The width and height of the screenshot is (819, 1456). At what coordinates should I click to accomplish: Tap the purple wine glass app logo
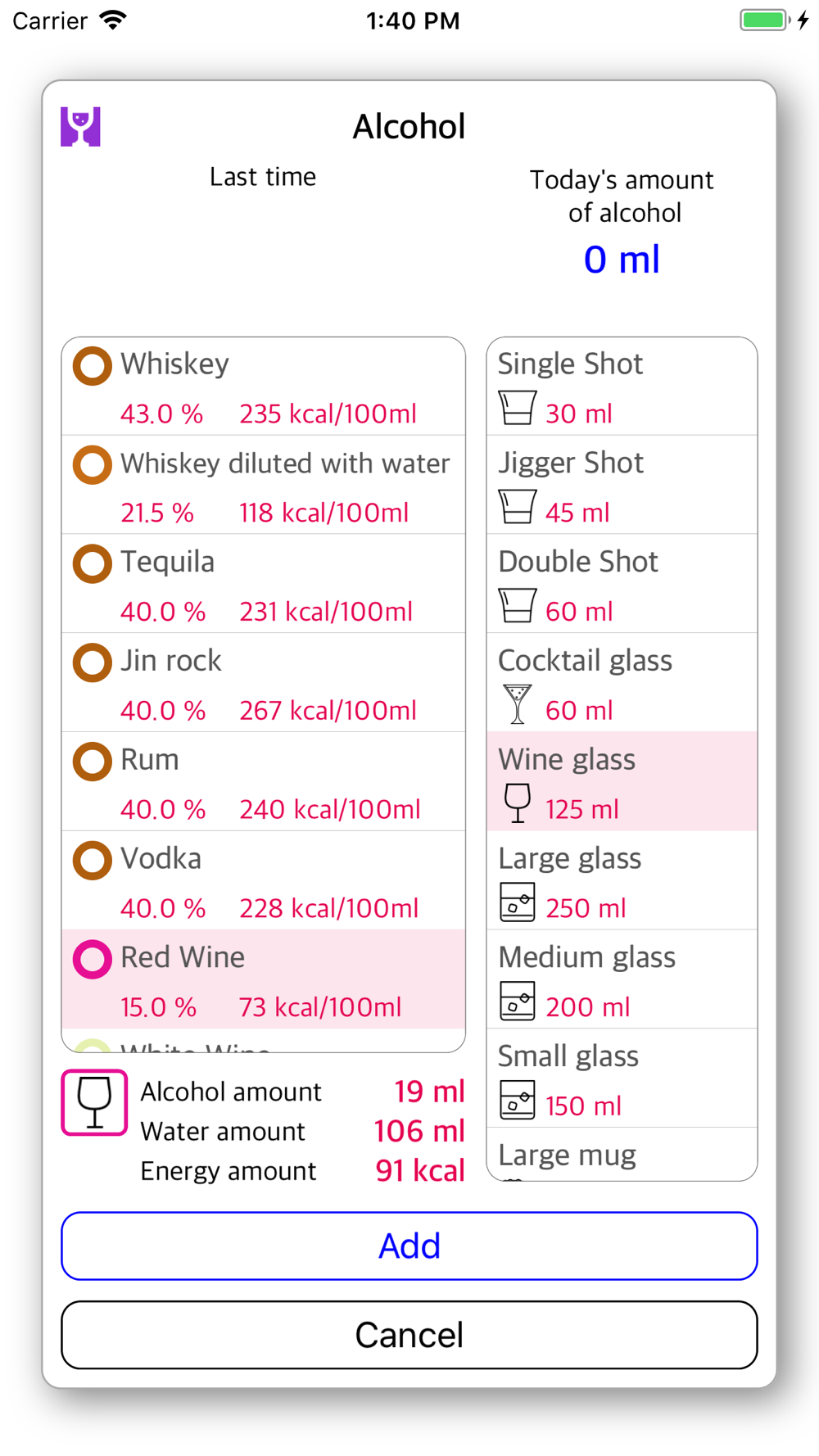point(80,127)
